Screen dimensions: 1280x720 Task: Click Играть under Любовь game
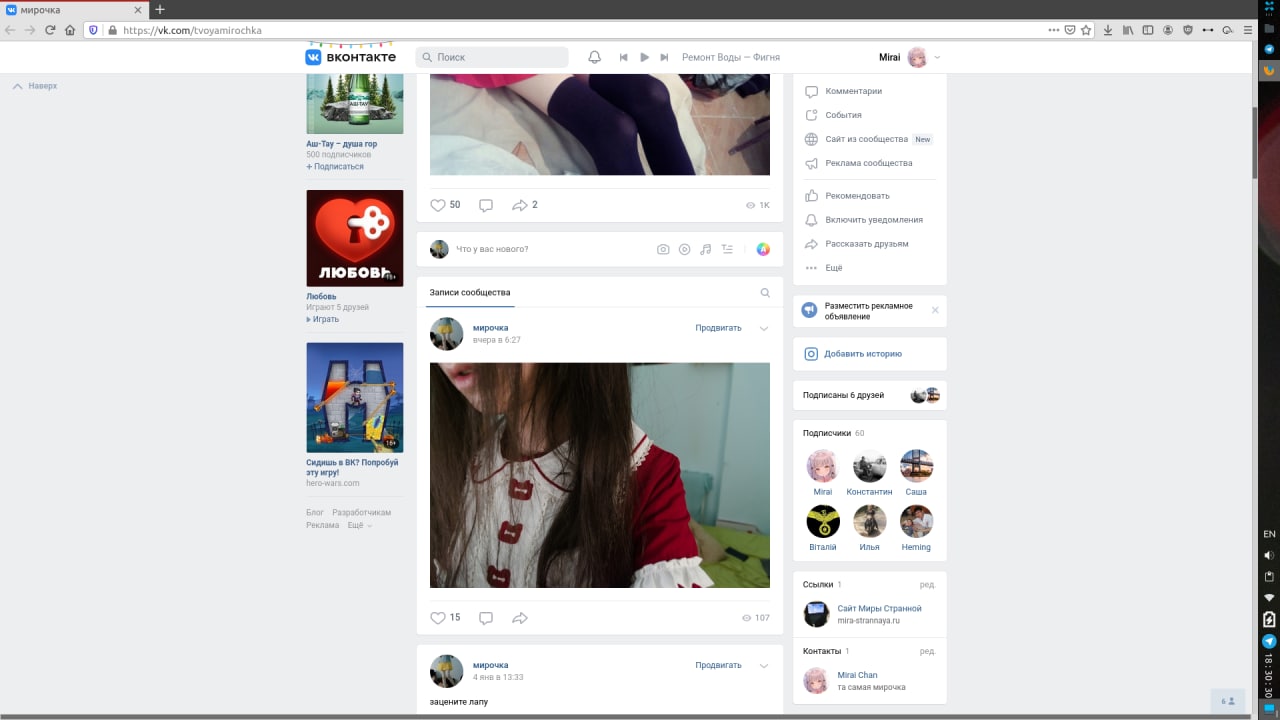tap(323, 319)
